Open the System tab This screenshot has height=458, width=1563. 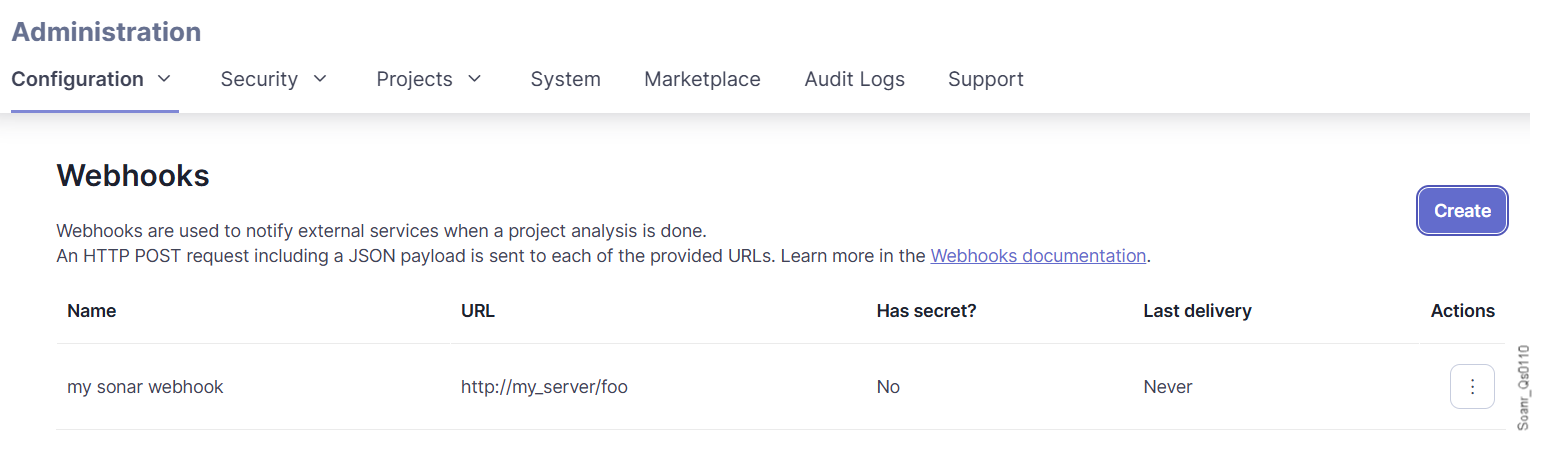click(565, 79)
